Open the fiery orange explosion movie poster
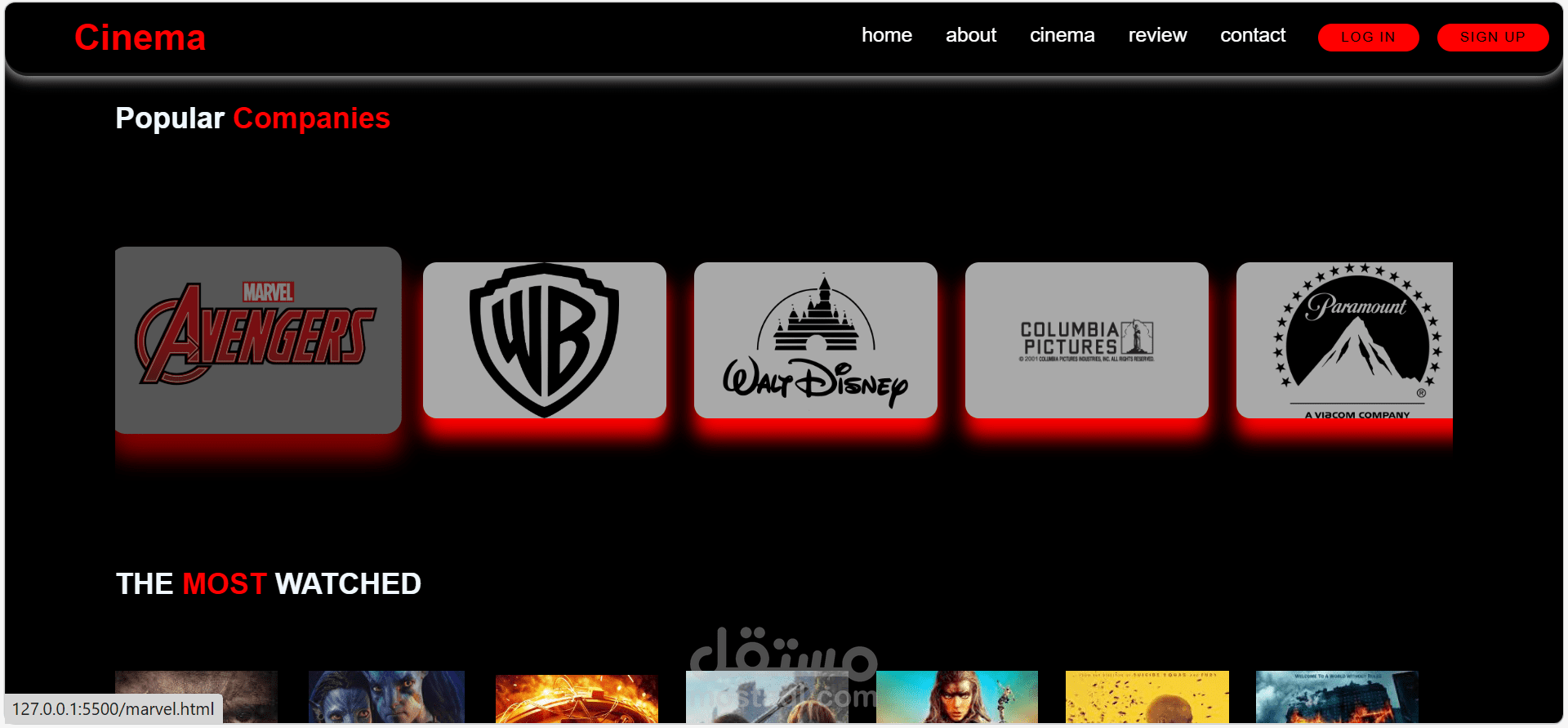The height and width of the screenshot is (728, 1568). [x=577, y=699]
